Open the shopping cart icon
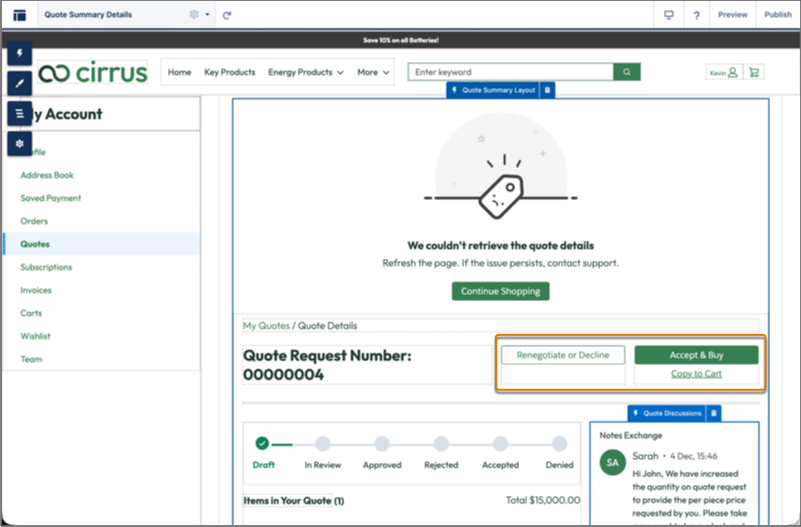The image size is (801, 527). point(754,73)
